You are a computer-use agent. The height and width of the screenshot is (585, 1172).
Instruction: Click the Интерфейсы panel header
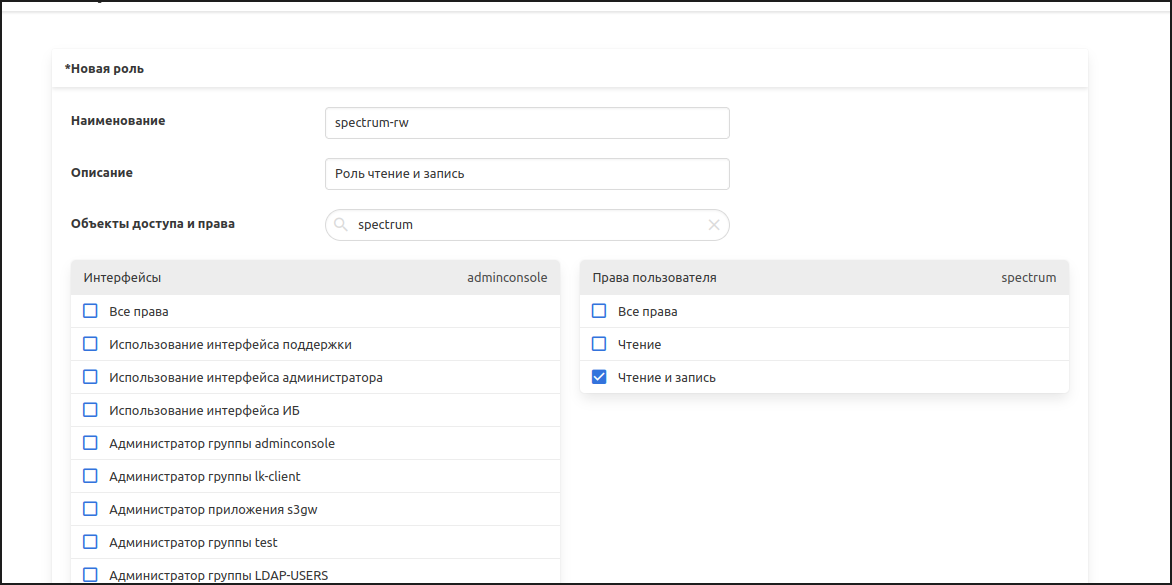[315, 278]
